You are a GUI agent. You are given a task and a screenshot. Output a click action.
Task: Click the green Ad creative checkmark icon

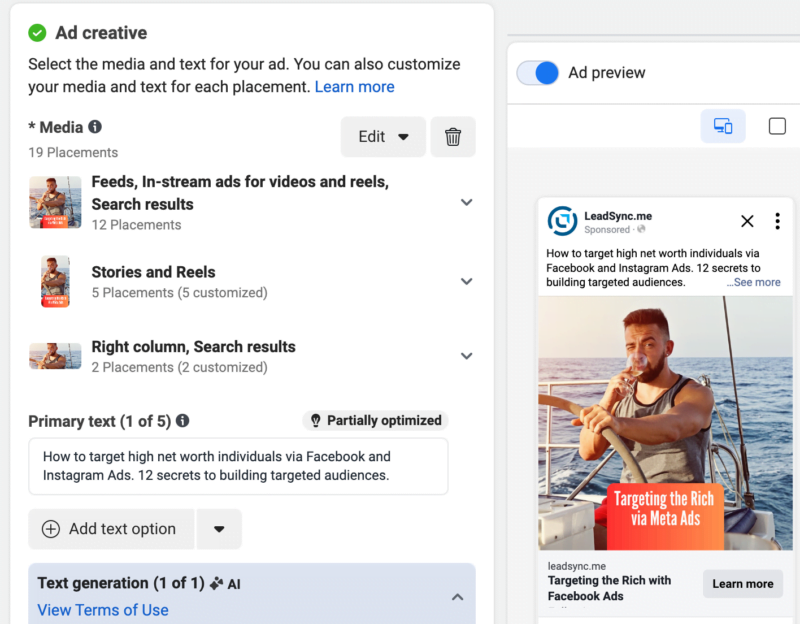tap(37, 33)
